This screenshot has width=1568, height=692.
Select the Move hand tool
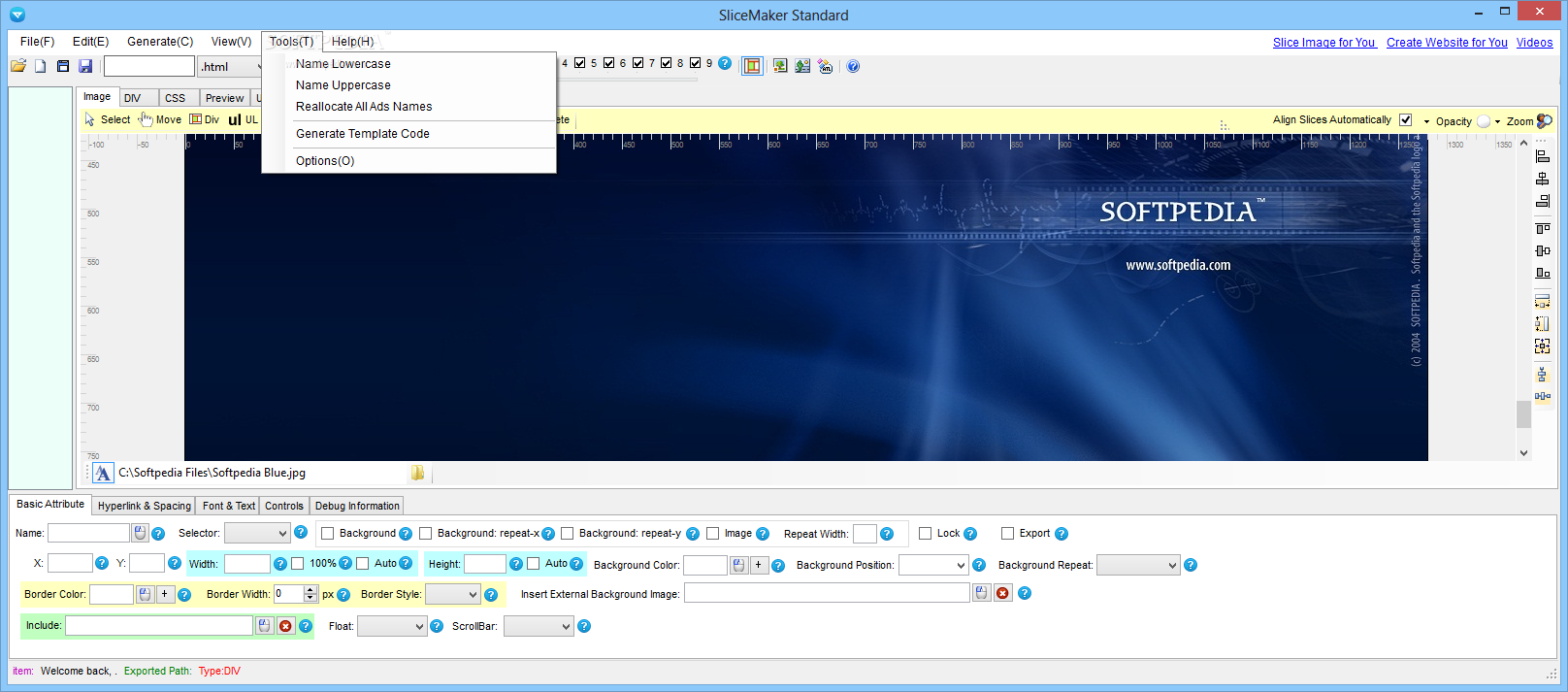[x=159, y=119]
